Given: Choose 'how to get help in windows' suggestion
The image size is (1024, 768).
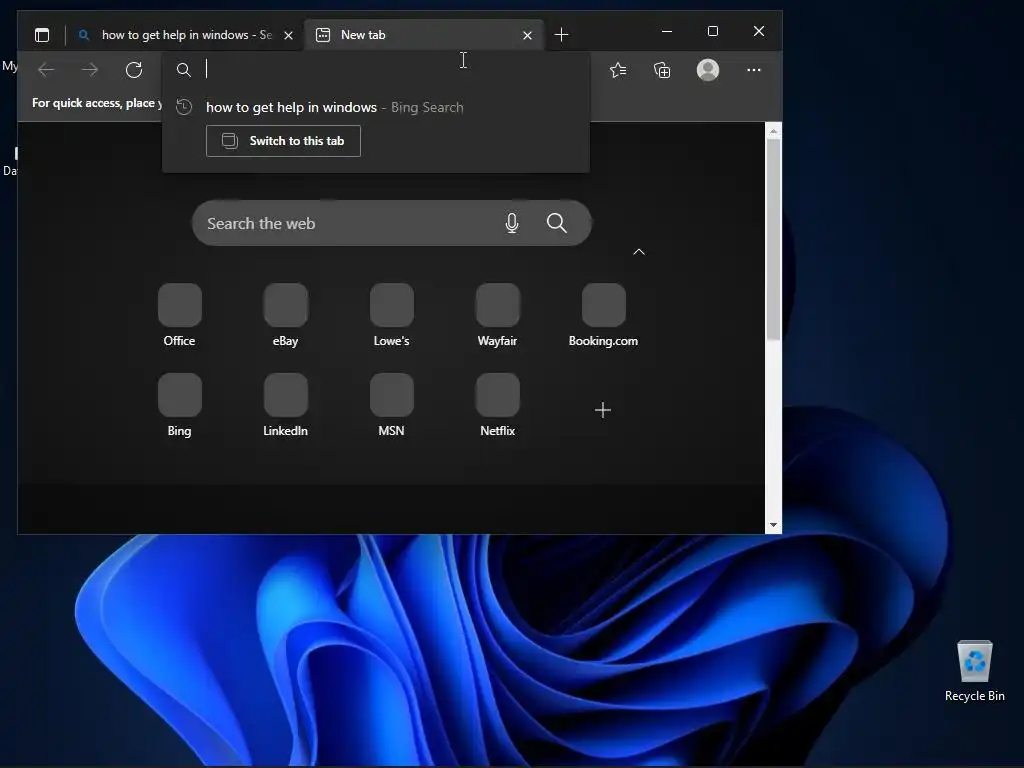Looking at the screenshot, I should [376, 107].
